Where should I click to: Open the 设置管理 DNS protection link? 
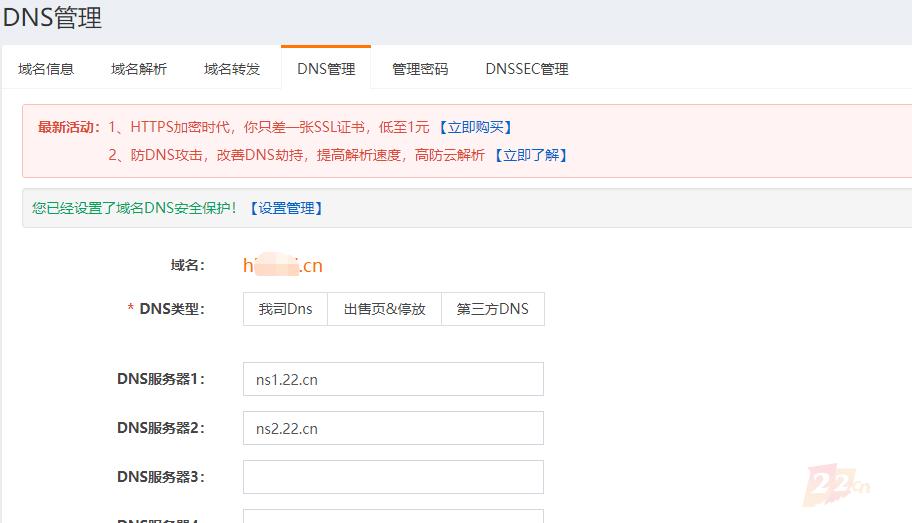click(286, 208)
